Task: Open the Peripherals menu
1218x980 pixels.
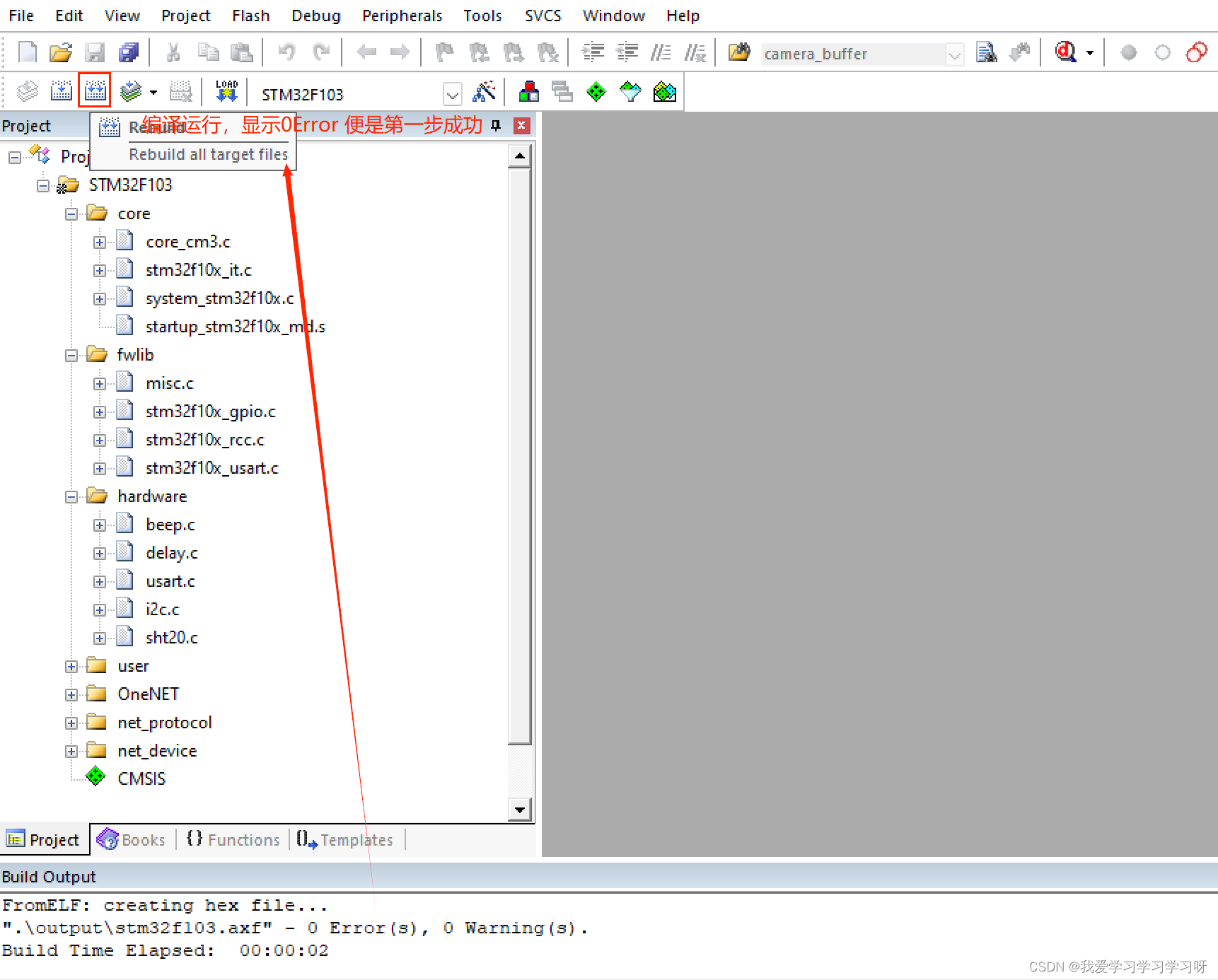Action: (402, 16)
